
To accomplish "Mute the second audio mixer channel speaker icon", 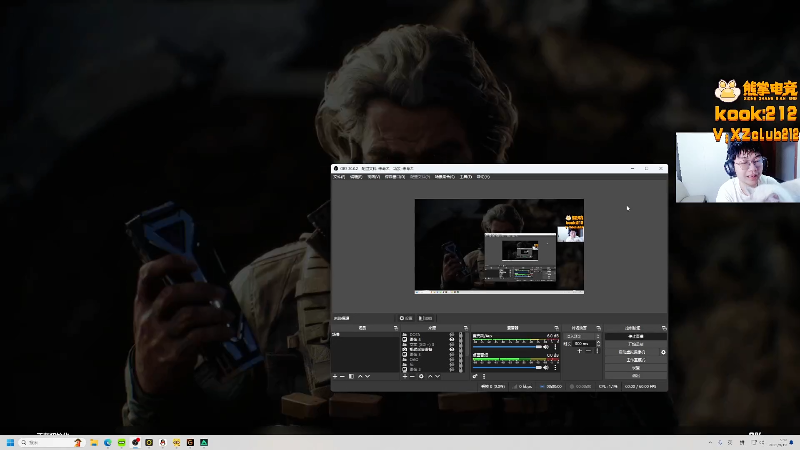I will [x=546, y=368].
